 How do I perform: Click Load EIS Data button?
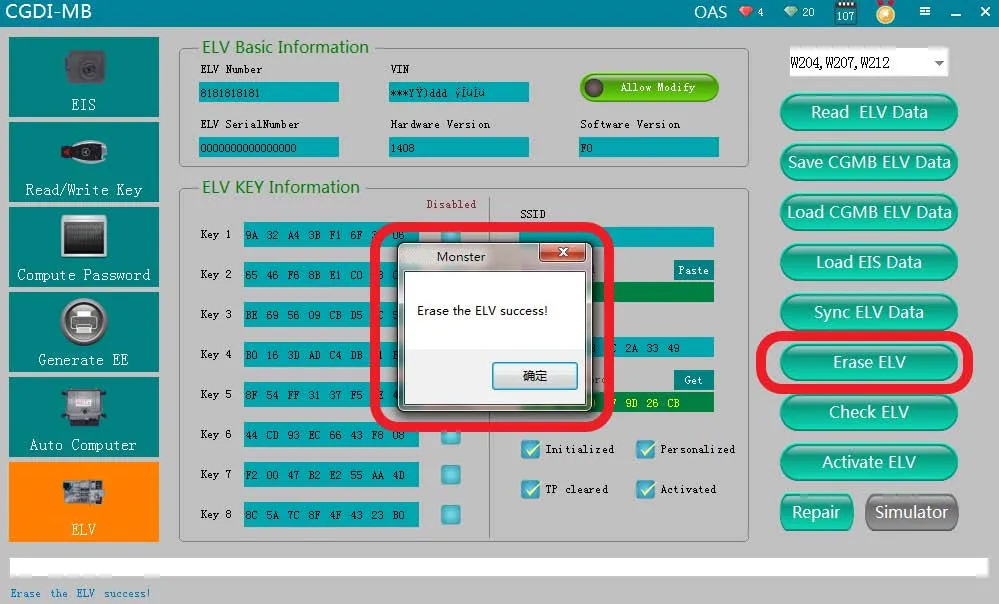[868, 262]
